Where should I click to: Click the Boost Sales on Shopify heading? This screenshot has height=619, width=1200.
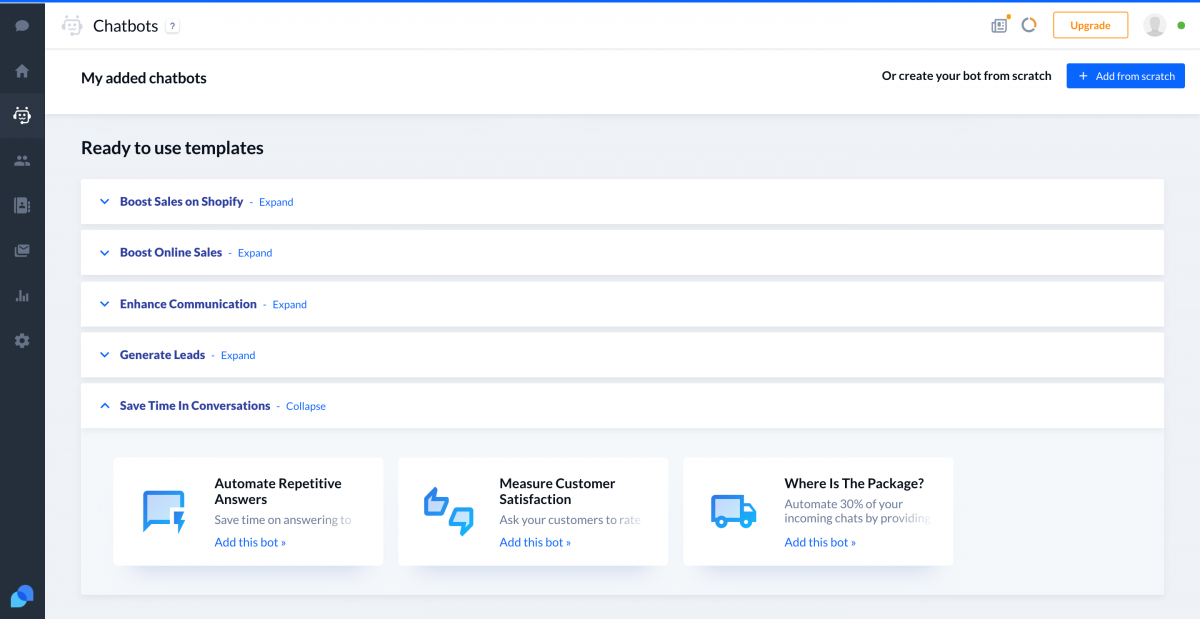181,202
